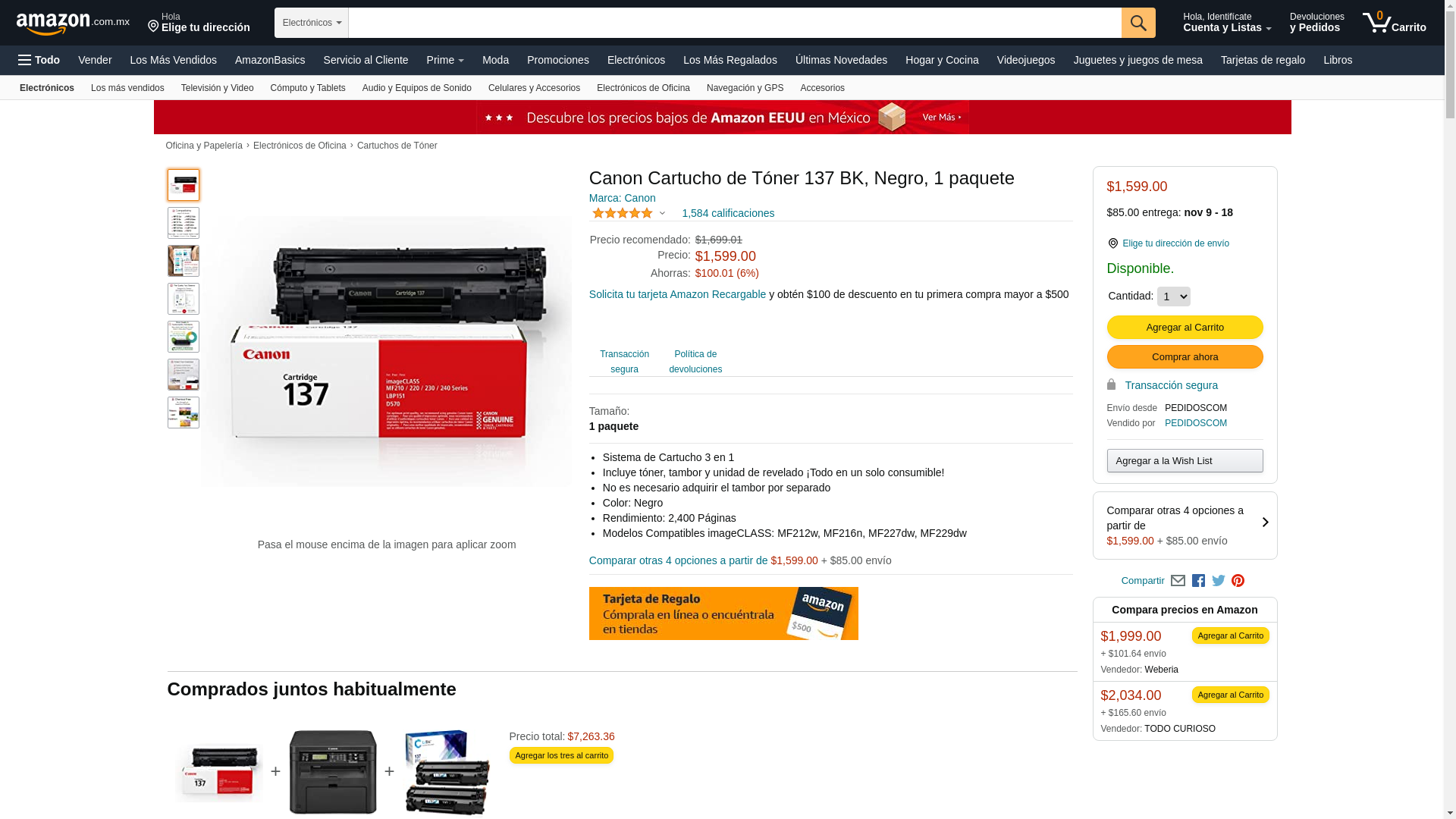The width and height of the screenshot is (1456, 819).
Task: Open the Cantidad quantity dropdown
Action: point(1173,297)
